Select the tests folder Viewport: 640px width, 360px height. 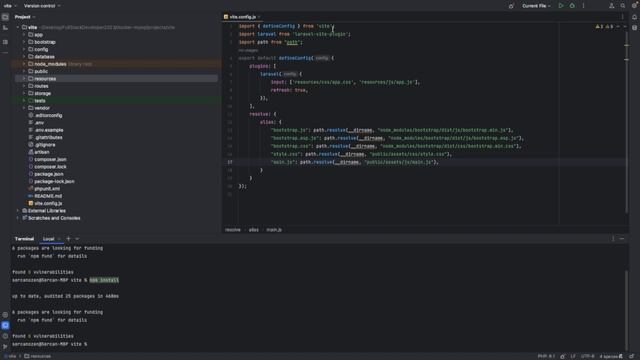point(40,101)
